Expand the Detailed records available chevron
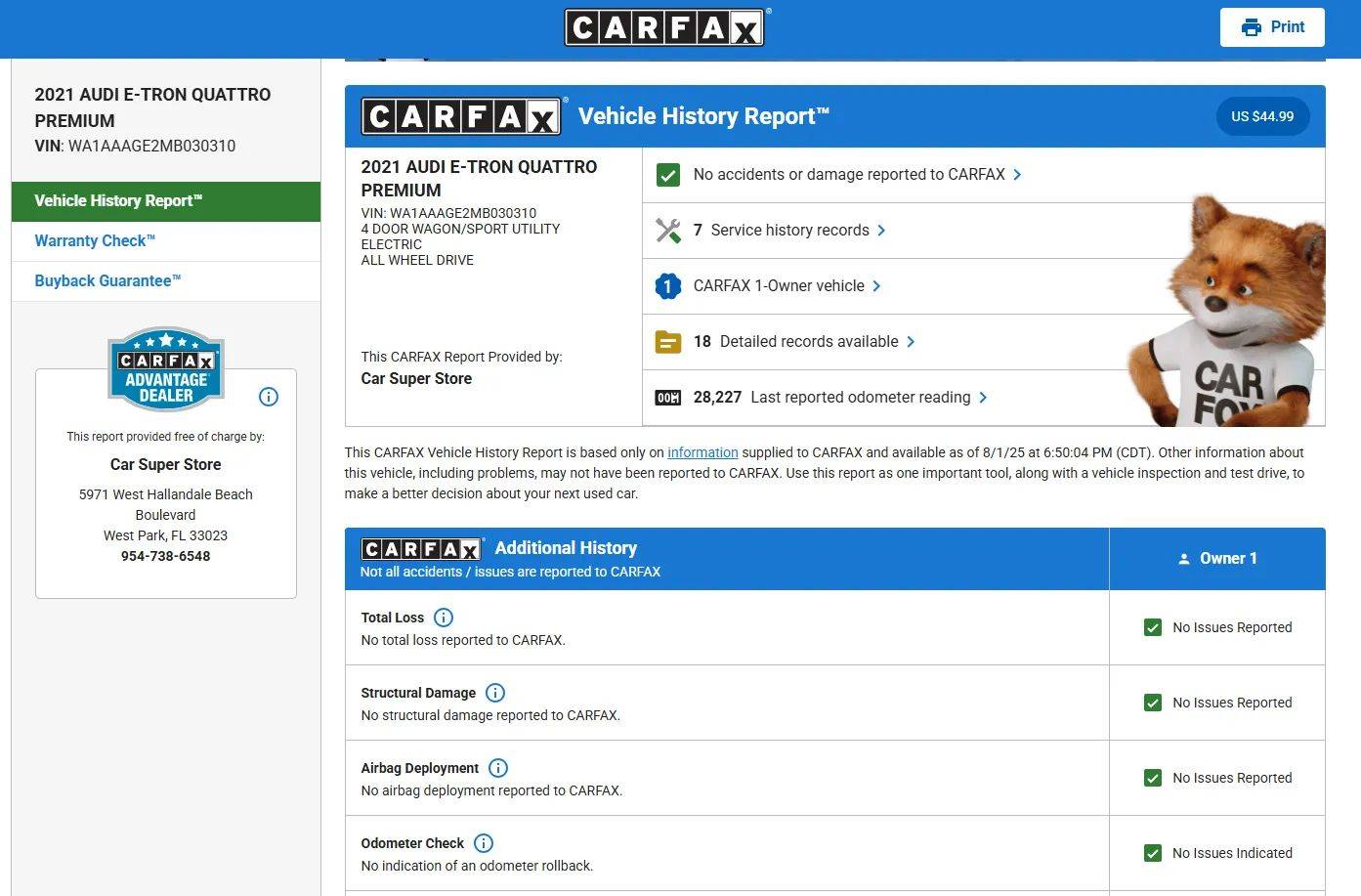 pyautogui.click(x=912, y=342)
